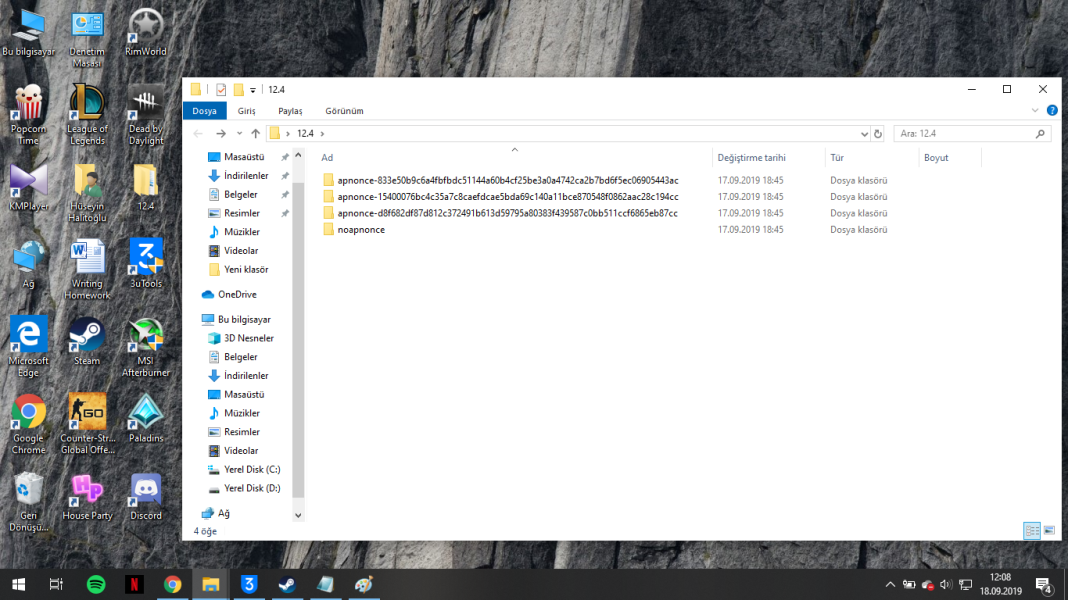This screenshot has width=1068, height=600.
Task: Switch to large icons view layout
Action: pos(1049,531)
